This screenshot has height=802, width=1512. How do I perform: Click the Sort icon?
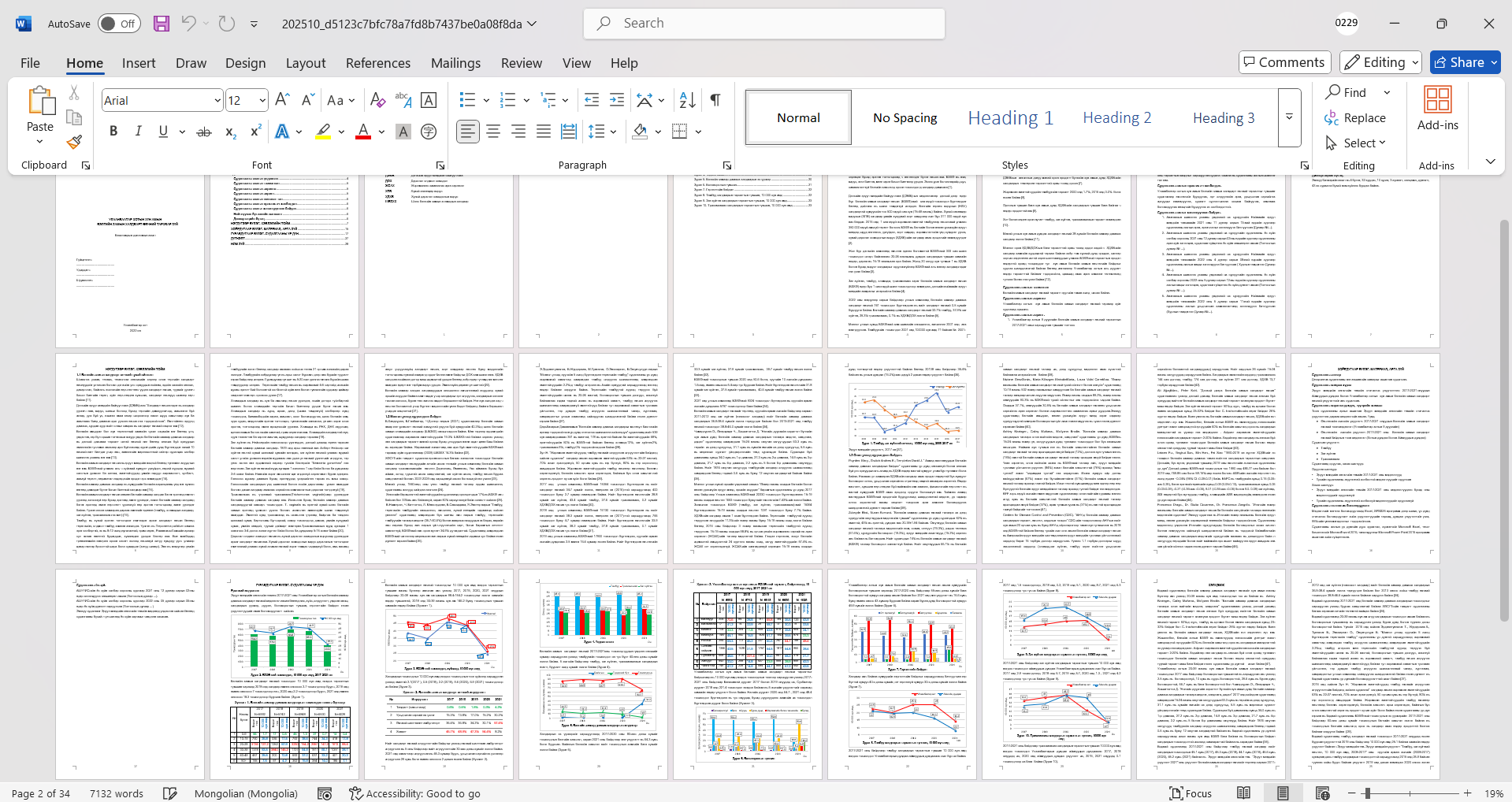pos(687,100)
